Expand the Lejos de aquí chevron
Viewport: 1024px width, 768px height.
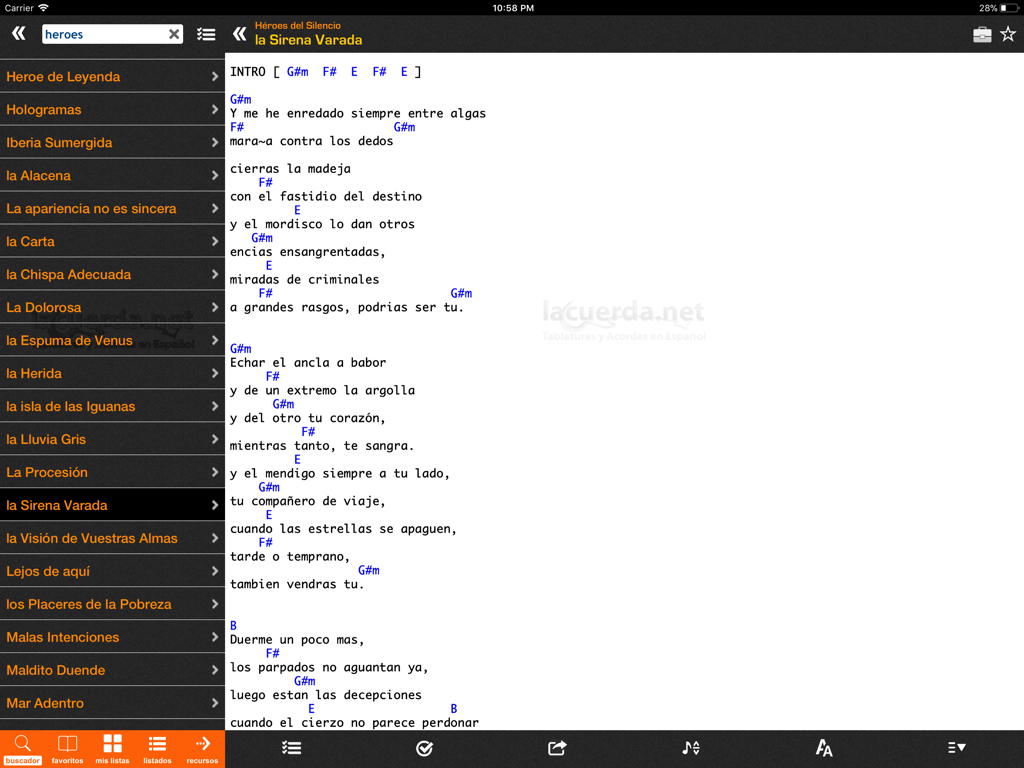(215, 571)
